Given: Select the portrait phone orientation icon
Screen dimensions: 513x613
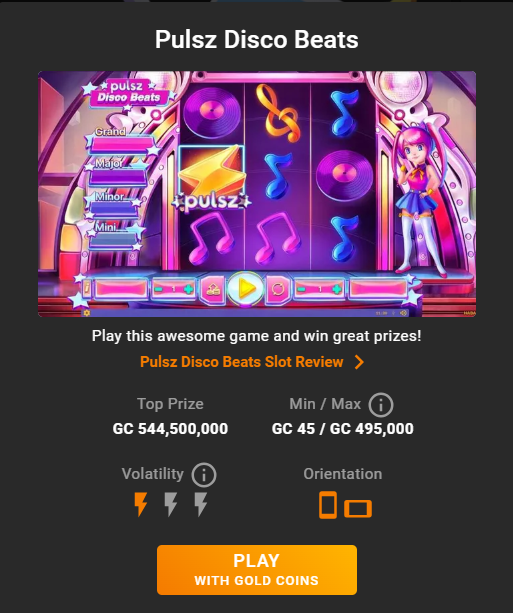Looking at the screenshot, I should click(x=328, y=505).
